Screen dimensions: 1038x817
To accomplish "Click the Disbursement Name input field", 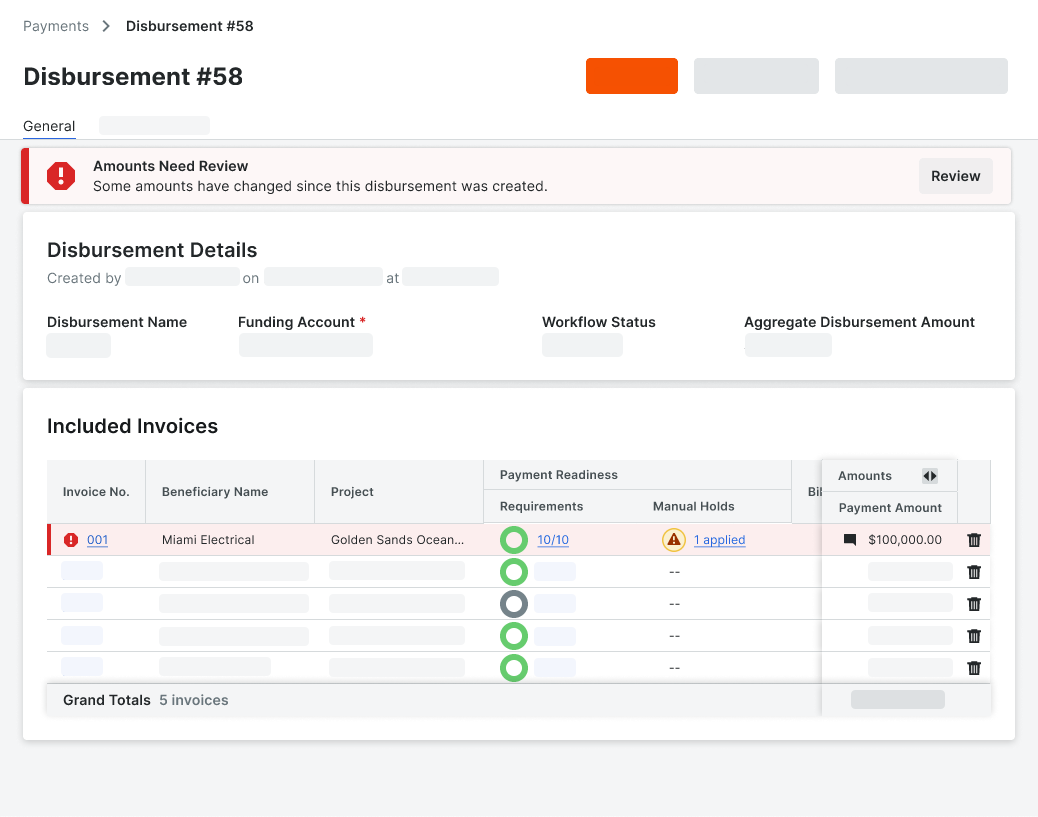I will 78,345.
